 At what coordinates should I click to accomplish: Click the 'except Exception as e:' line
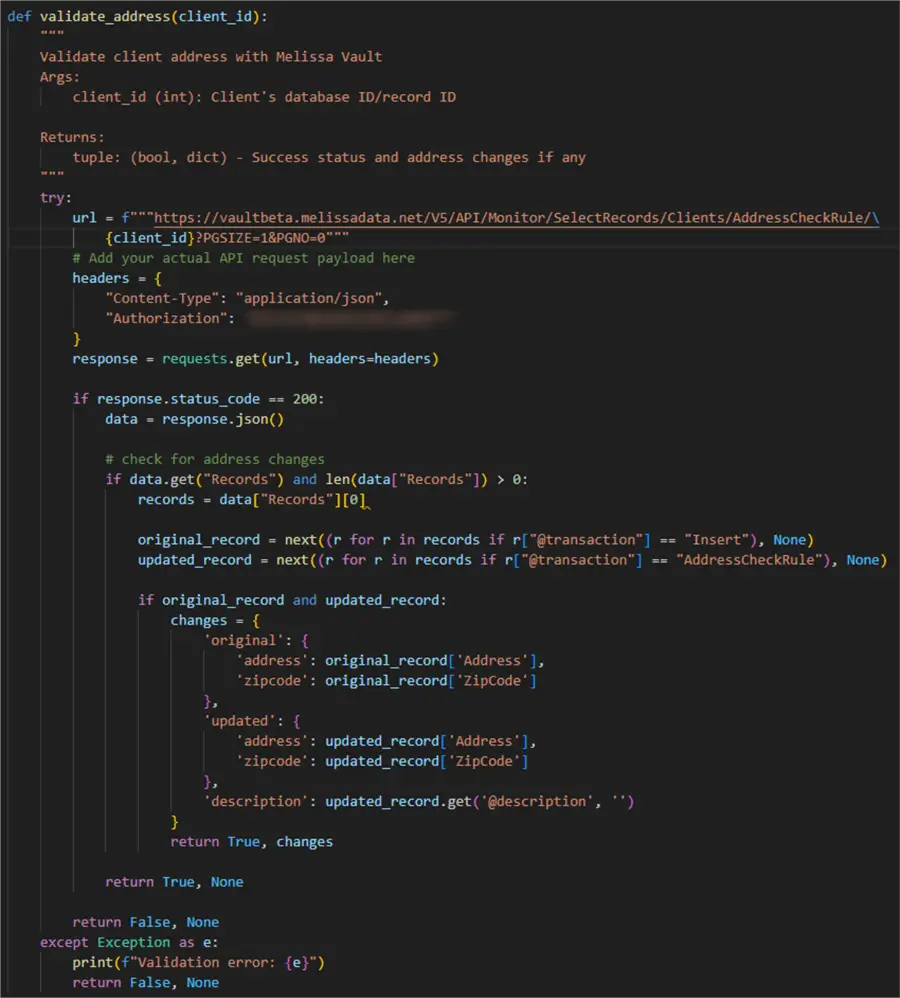(x=129, y=943)
